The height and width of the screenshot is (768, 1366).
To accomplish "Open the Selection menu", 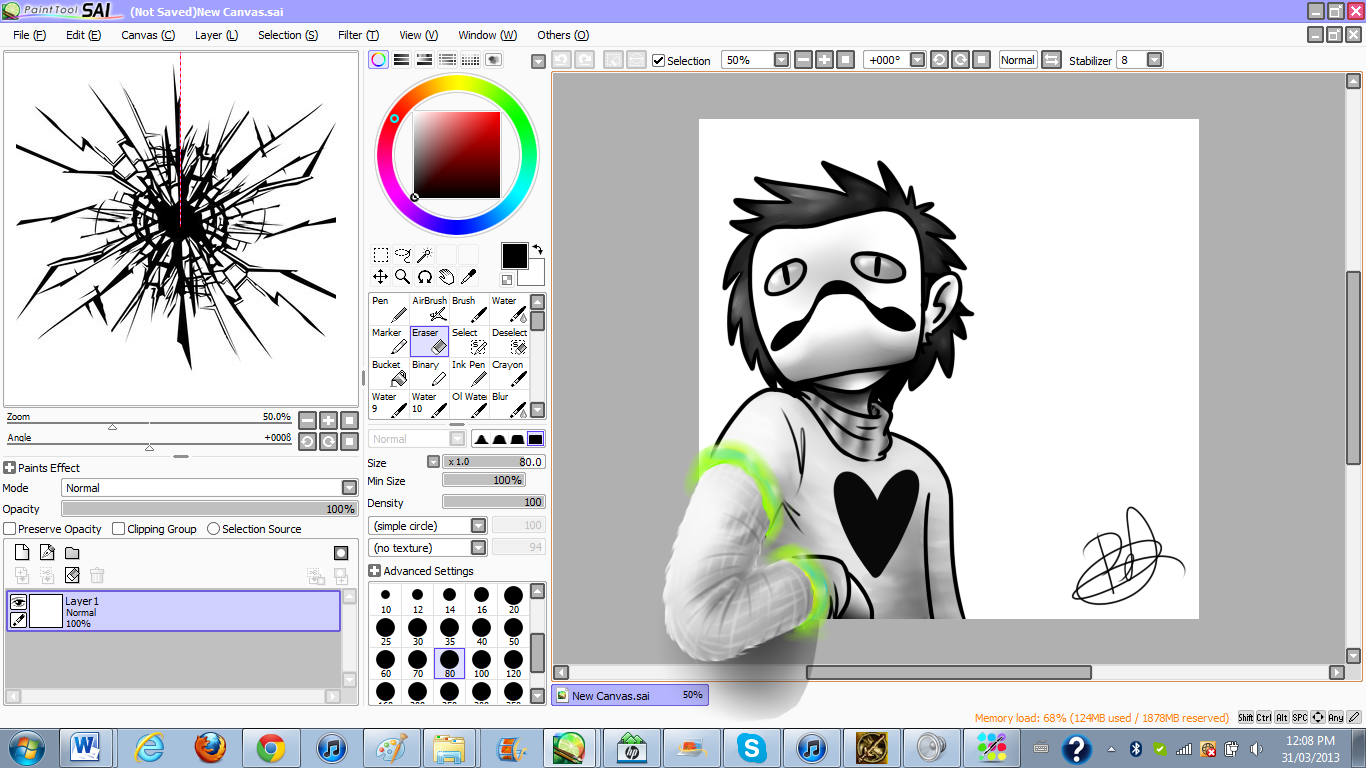I will [288, 35].
